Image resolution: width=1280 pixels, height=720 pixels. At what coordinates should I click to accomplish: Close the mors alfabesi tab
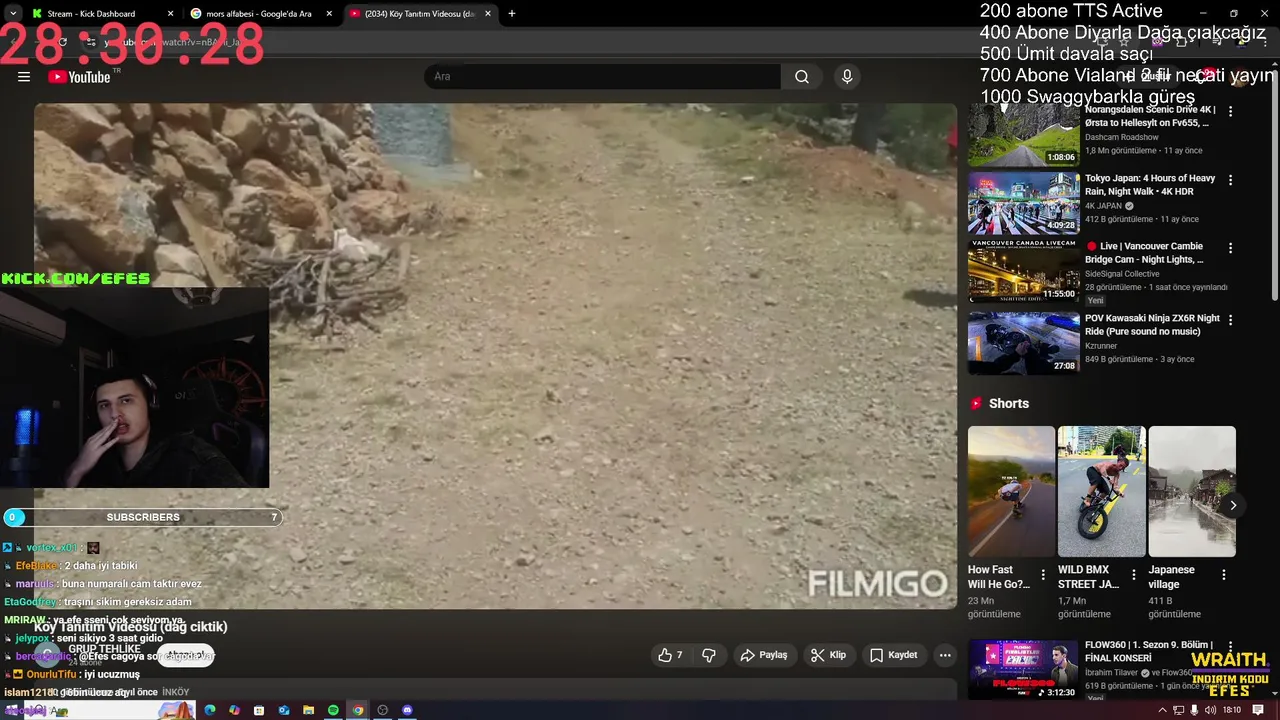point(329,14)
